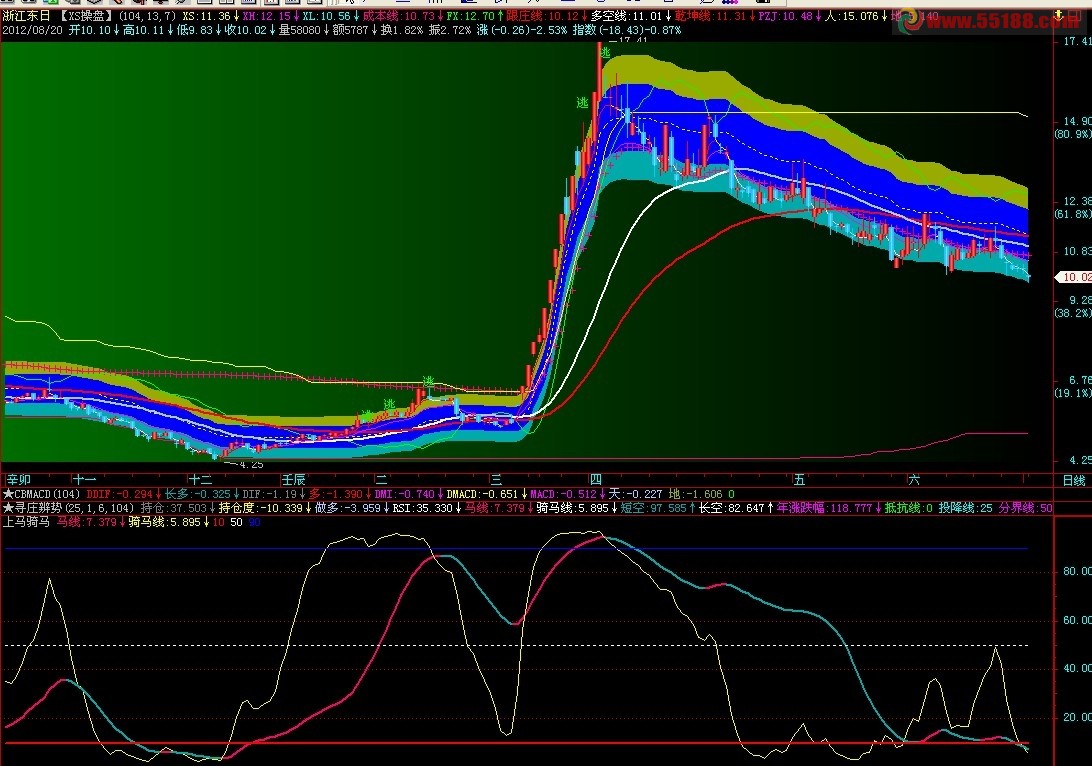The width and height of the screenshot is (1092, 766).
Task: Click the 14.90 price axis level
Action: pos(1076,121)
